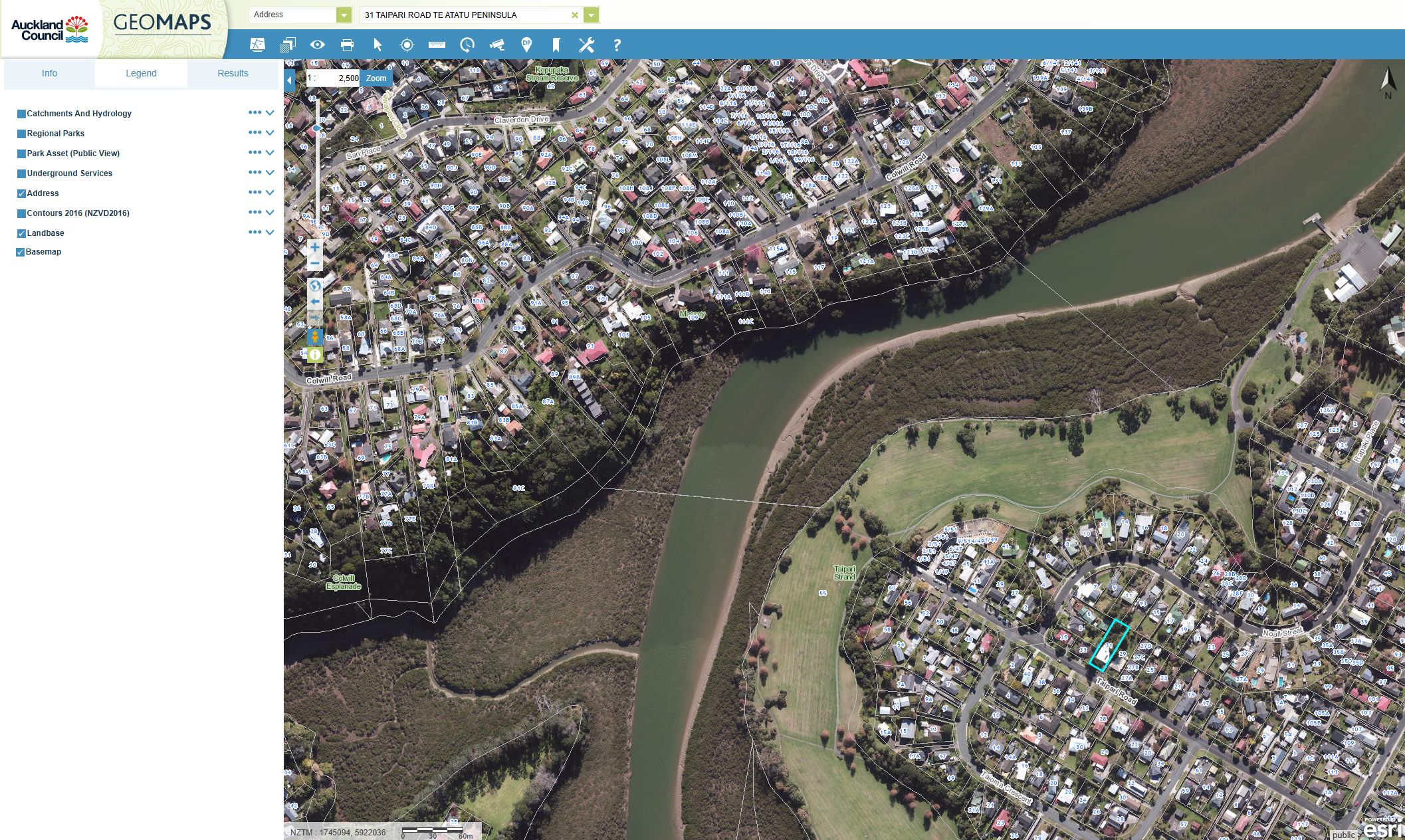The width and height of the screenshot is (1405, 840).
Task: Switch to the Info tab
Action: click(49, 73)
